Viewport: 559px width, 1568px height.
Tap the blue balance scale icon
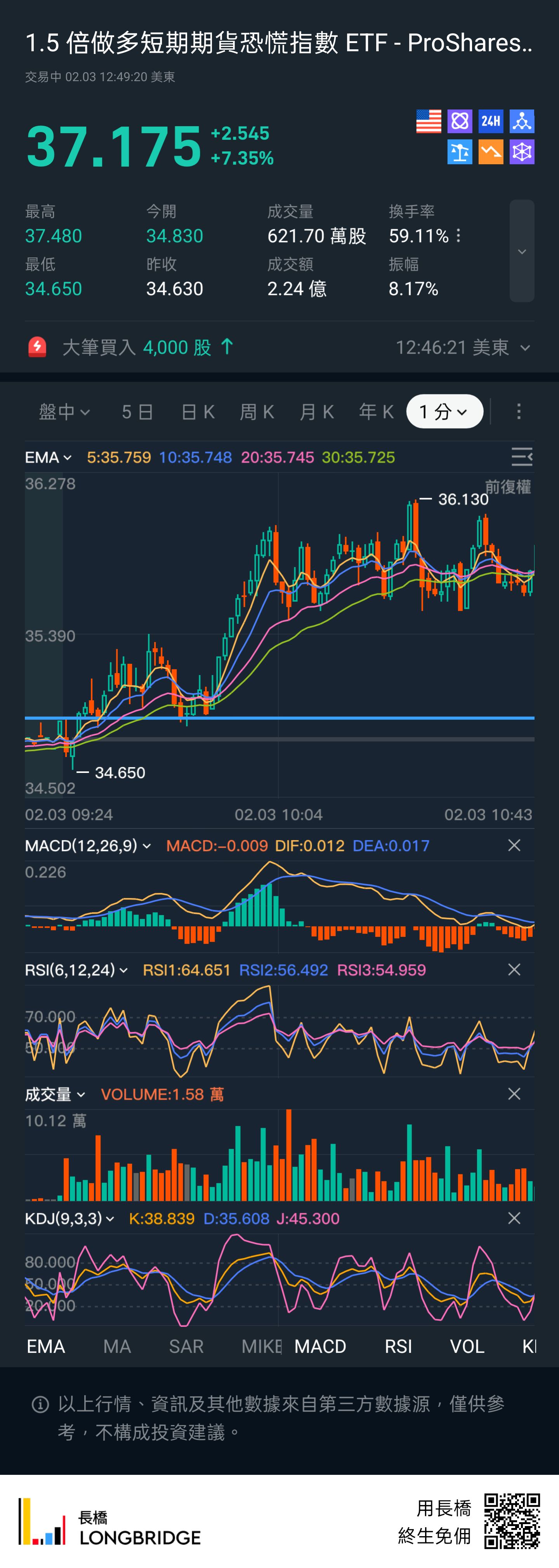[459, 152]
